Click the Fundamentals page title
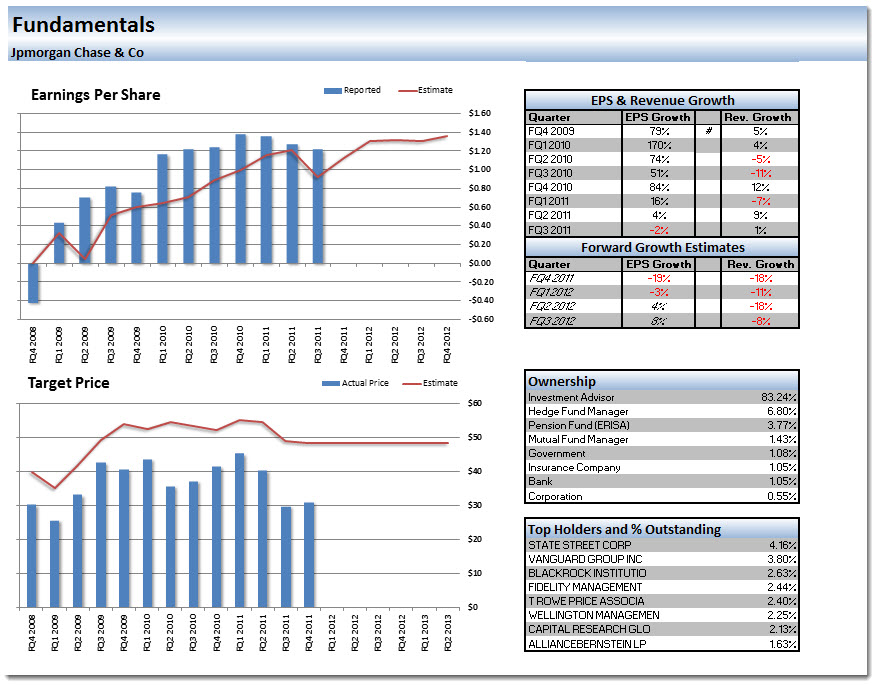Image resolution: width=877 pixels, height=685 pixels. tap(83, 25)
